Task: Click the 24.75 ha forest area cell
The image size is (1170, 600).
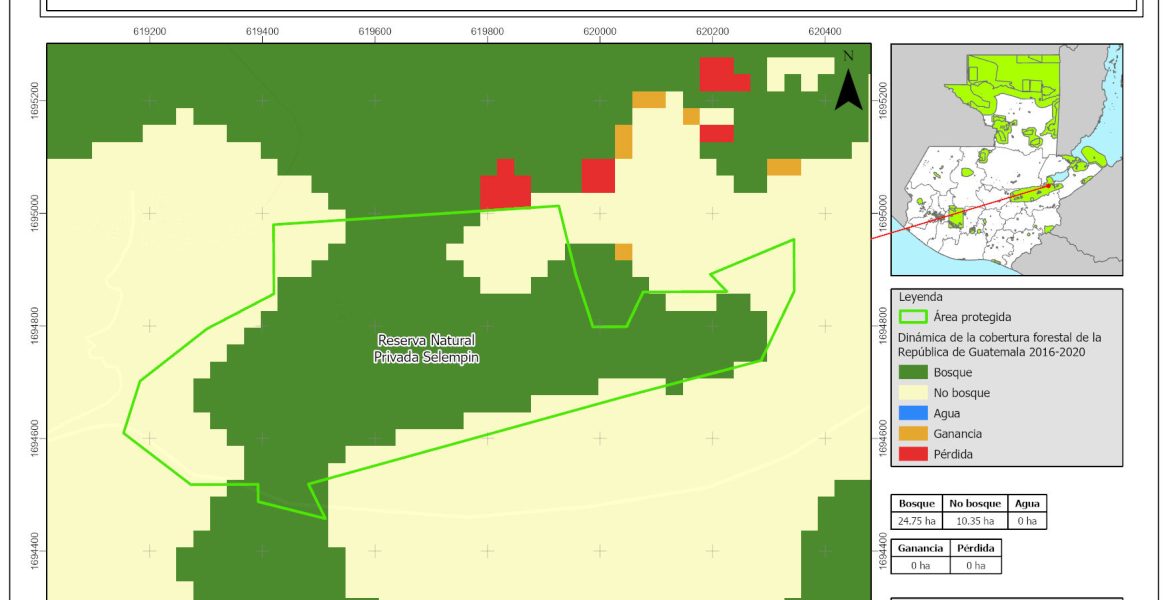Action: [x=918, y=521]
